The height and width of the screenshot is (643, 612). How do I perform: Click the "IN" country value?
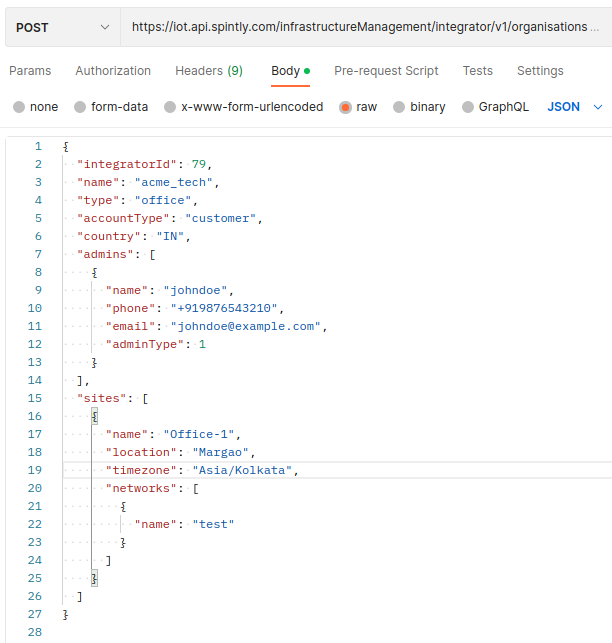pos(170,237)
